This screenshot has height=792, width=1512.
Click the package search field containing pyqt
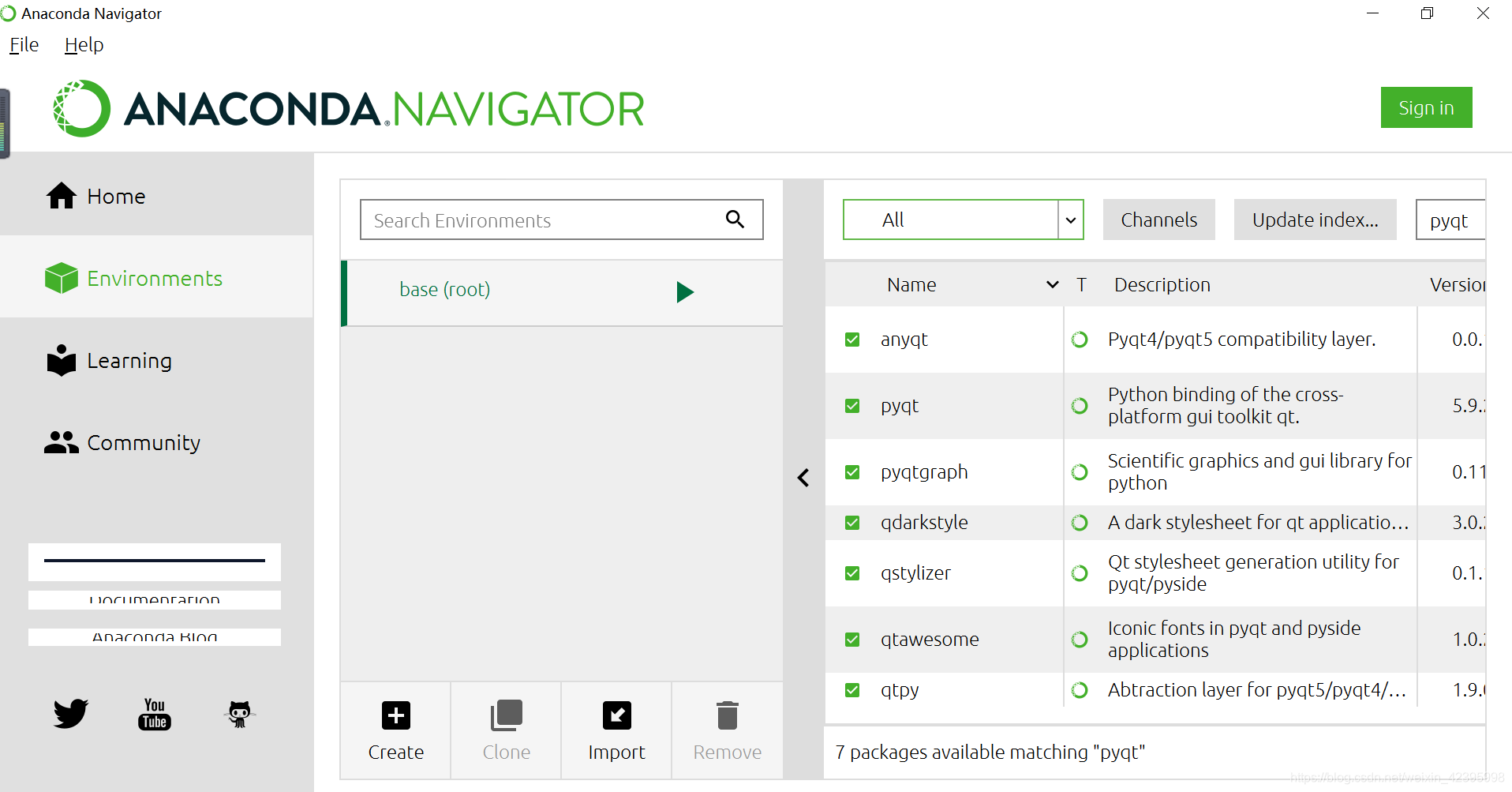1450,220
